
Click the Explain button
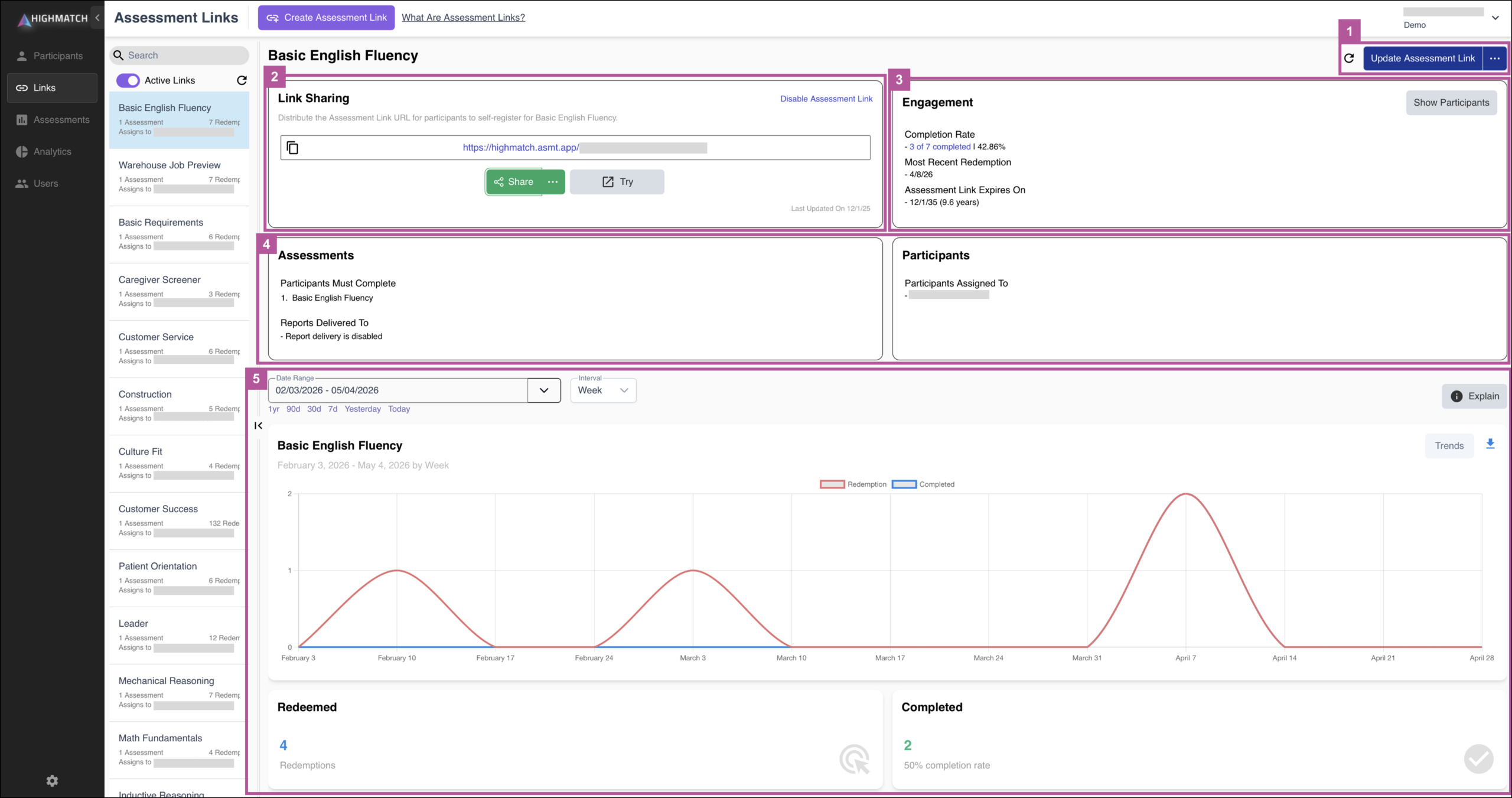[x=1475, y=396]
